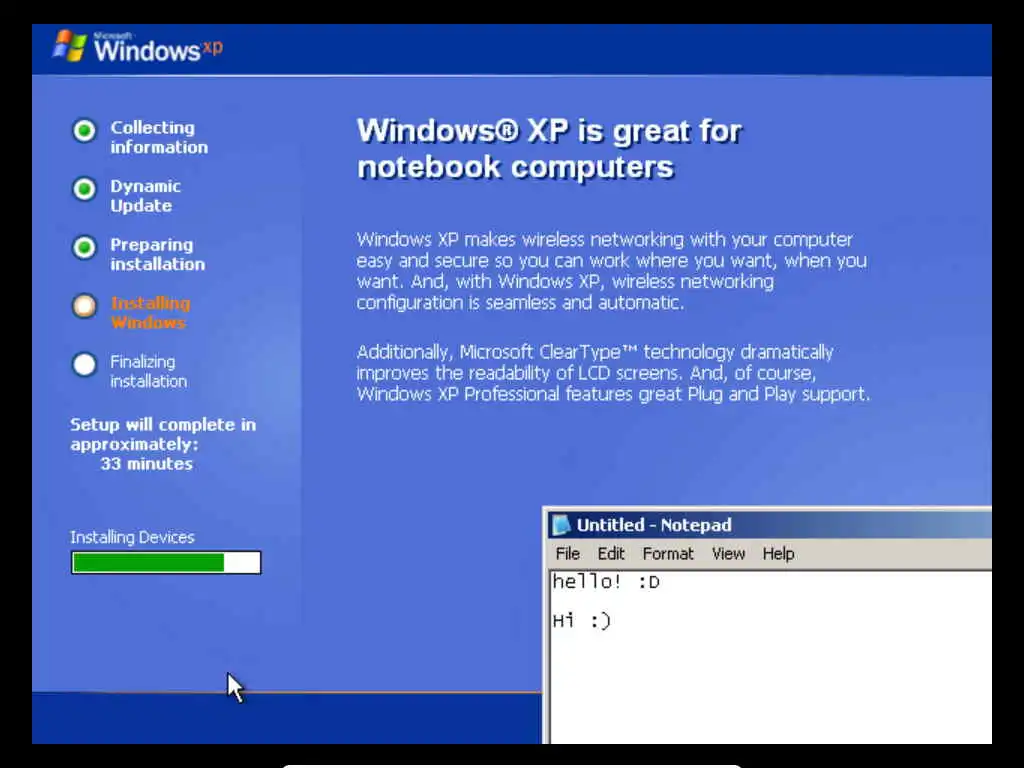This screenshot has width=1024, height=768.
Task: Open the File menu in Notepad
Action: pyautogui.click(x=568, y=554)
